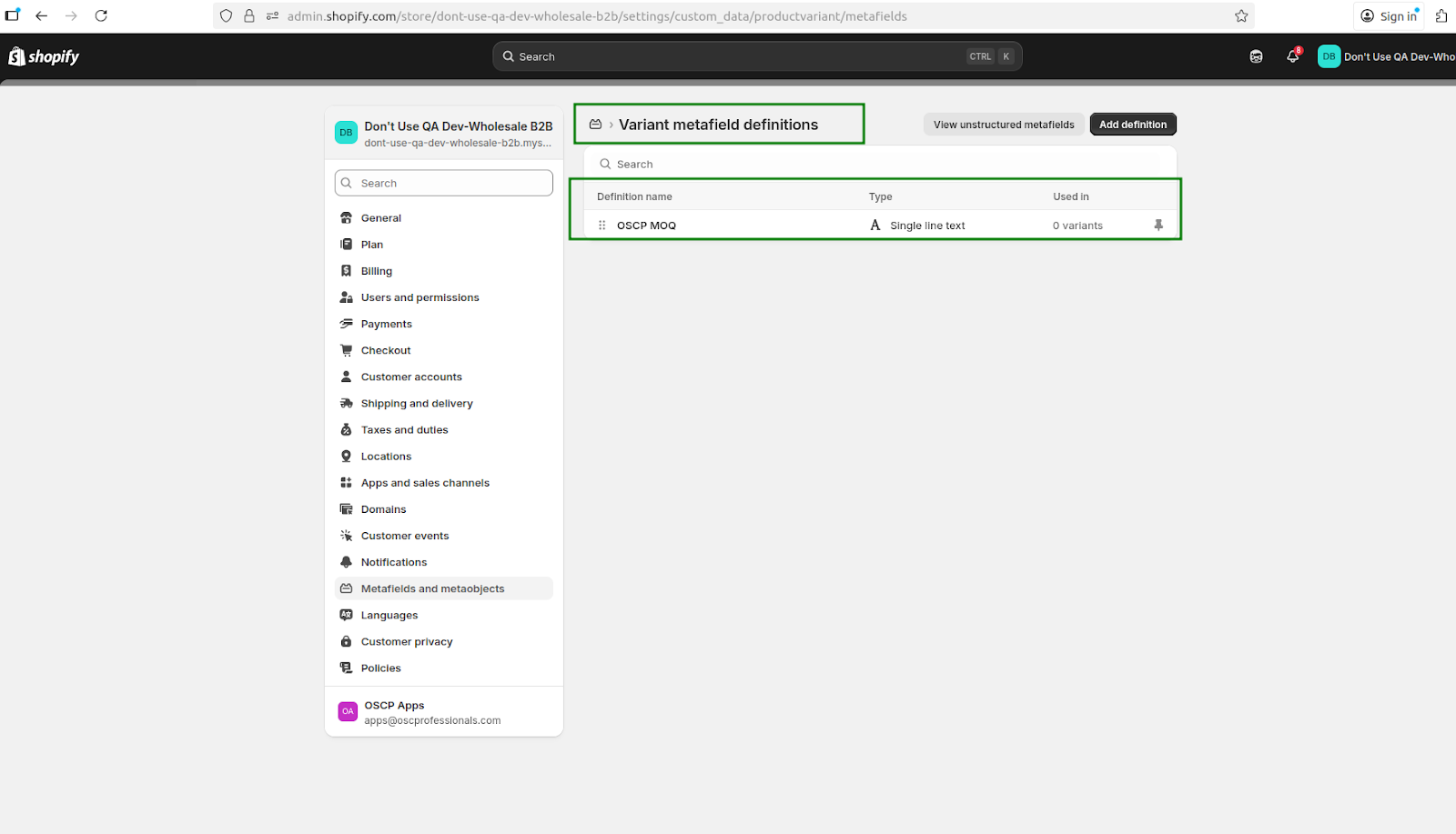Open the OSCP Apps account entry
The width and height of the screenshot is (1456, 834).
click(x=432, y=712)
